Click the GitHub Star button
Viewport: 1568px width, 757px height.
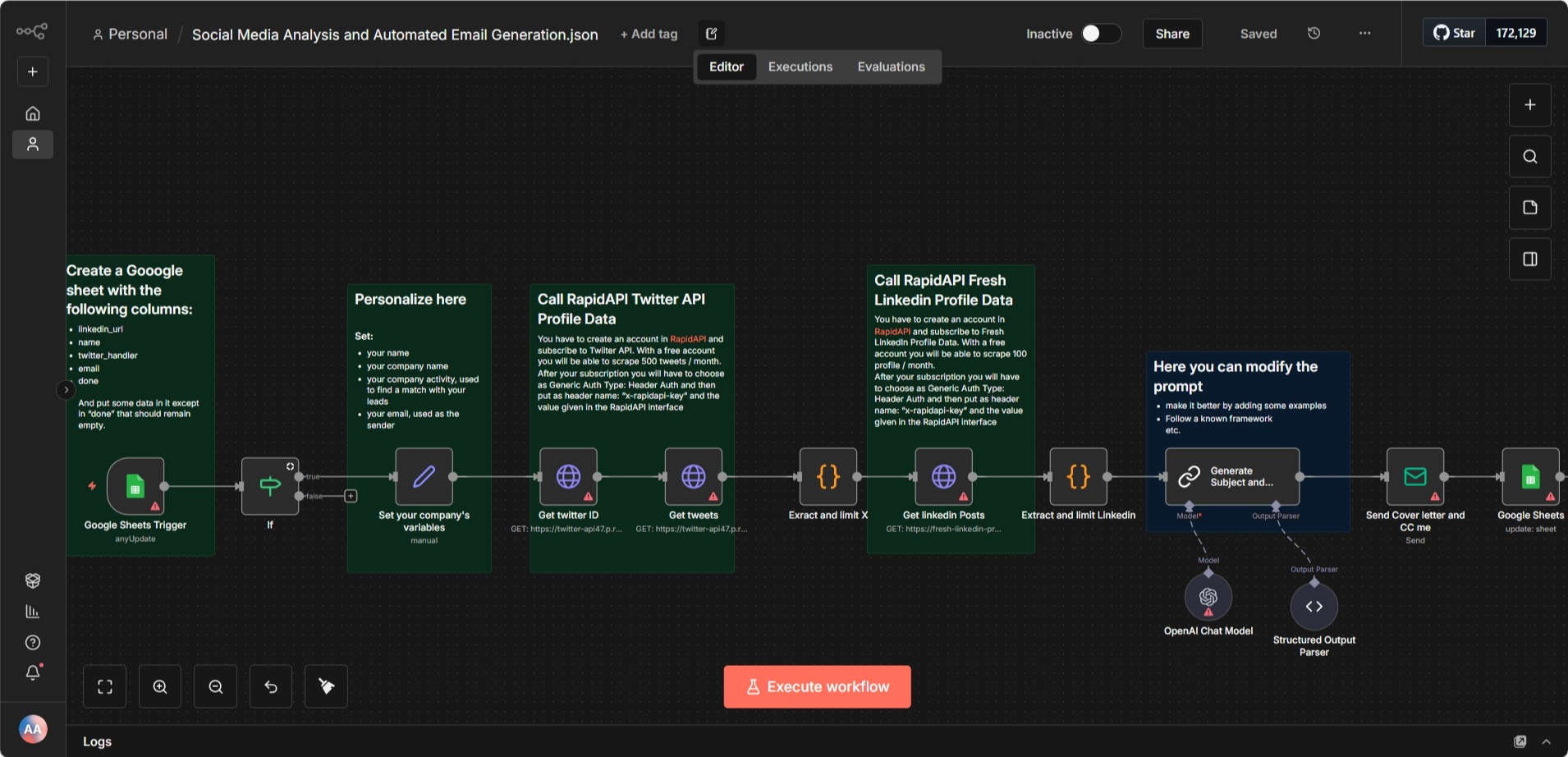[x=1455, y=33]
